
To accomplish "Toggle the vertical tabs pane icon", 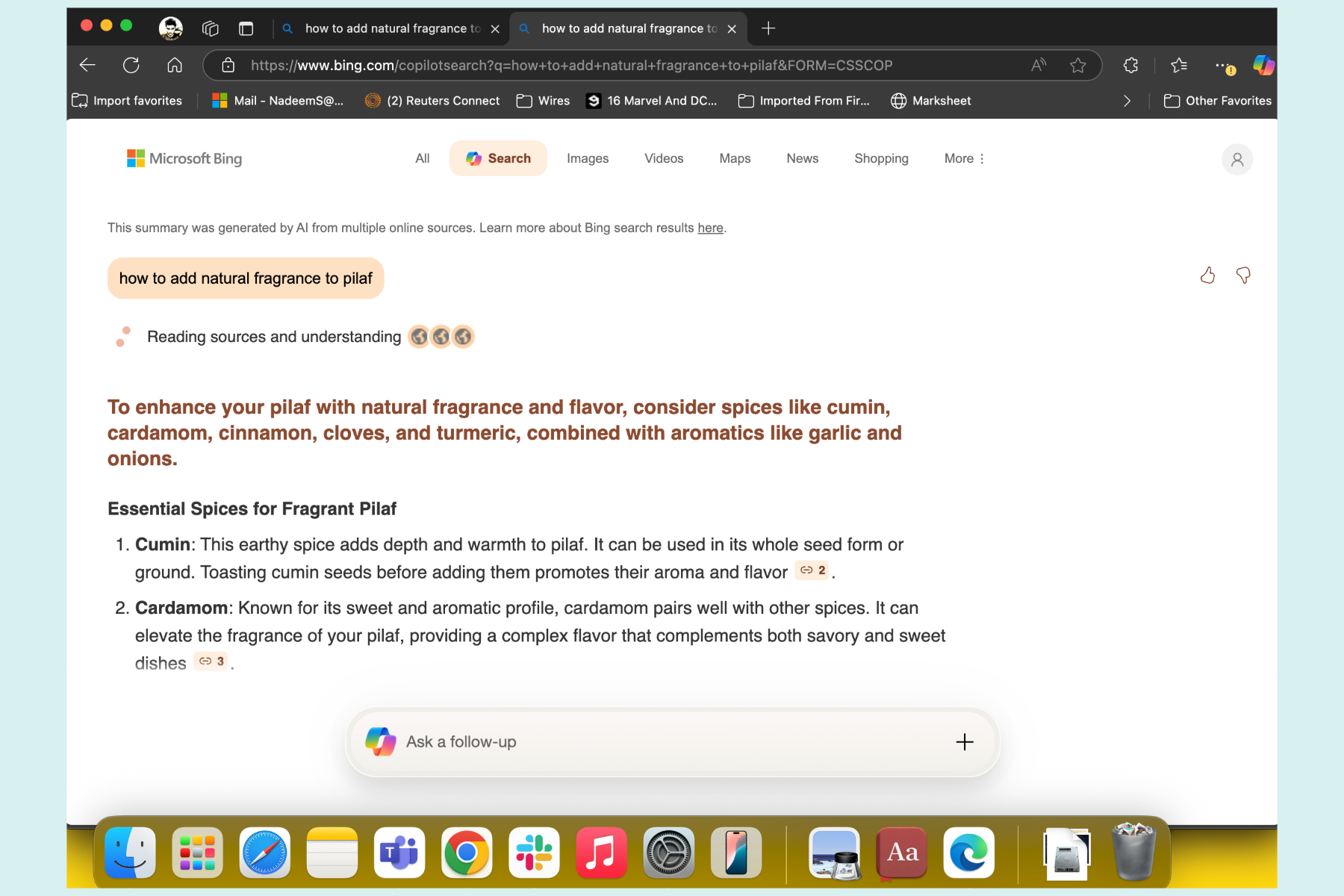I will [x=246, y=28].
